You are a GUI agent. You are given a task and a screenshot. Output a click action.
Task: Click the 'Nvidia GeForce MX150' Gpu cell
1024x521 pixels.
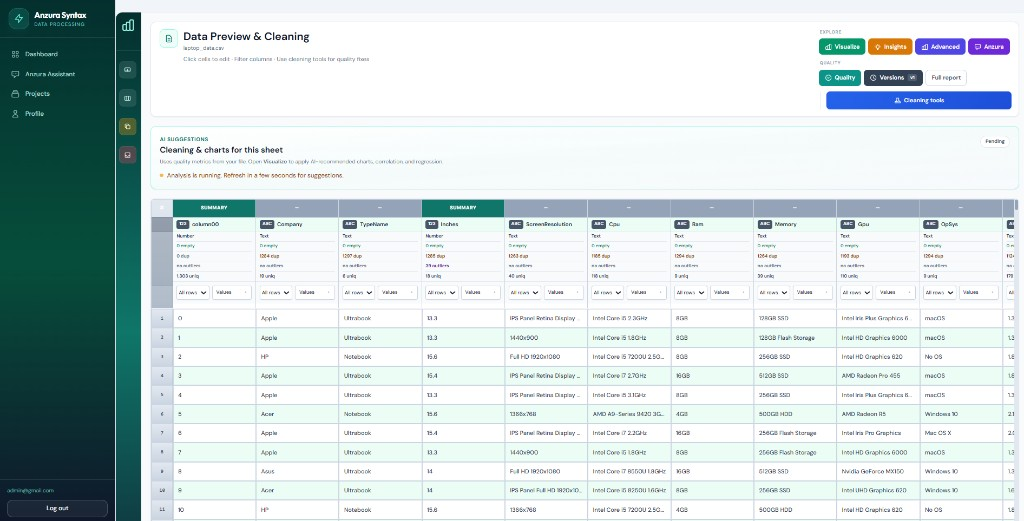click(x=878, y=471)
